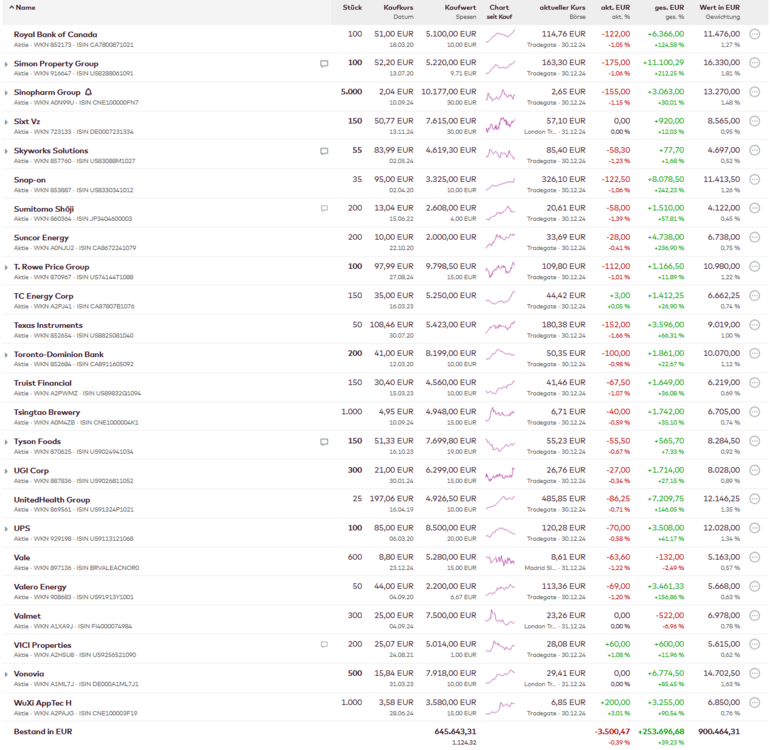The image size is (772, 750).
Task: Select the total gain +253.696,68
Action: 661,731
